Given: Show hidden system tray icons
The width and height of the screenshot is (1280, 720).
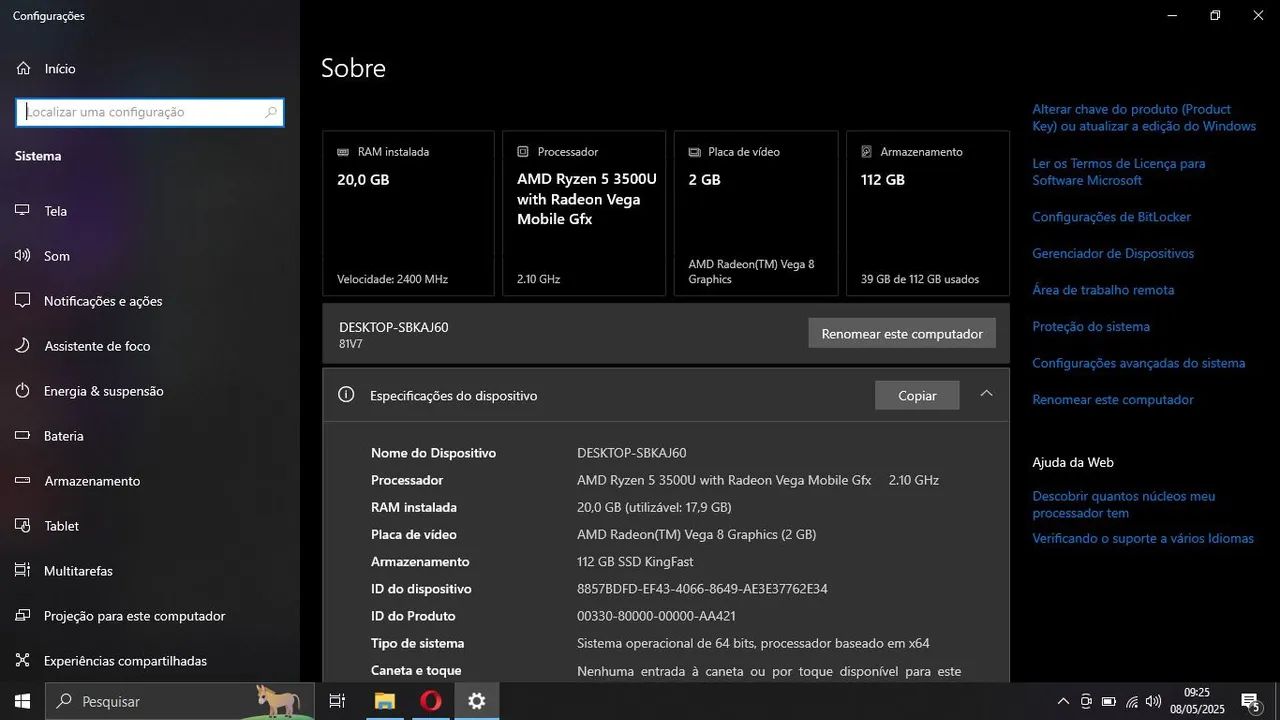Looking at the screenshot, I should click(x=1063, y=702).
